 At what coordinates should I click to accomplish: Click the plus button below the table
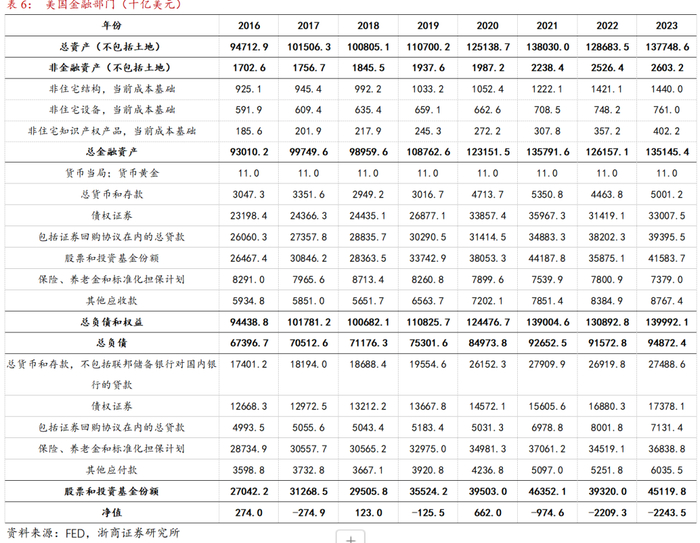pyautogui.click(x=350, y=538)
